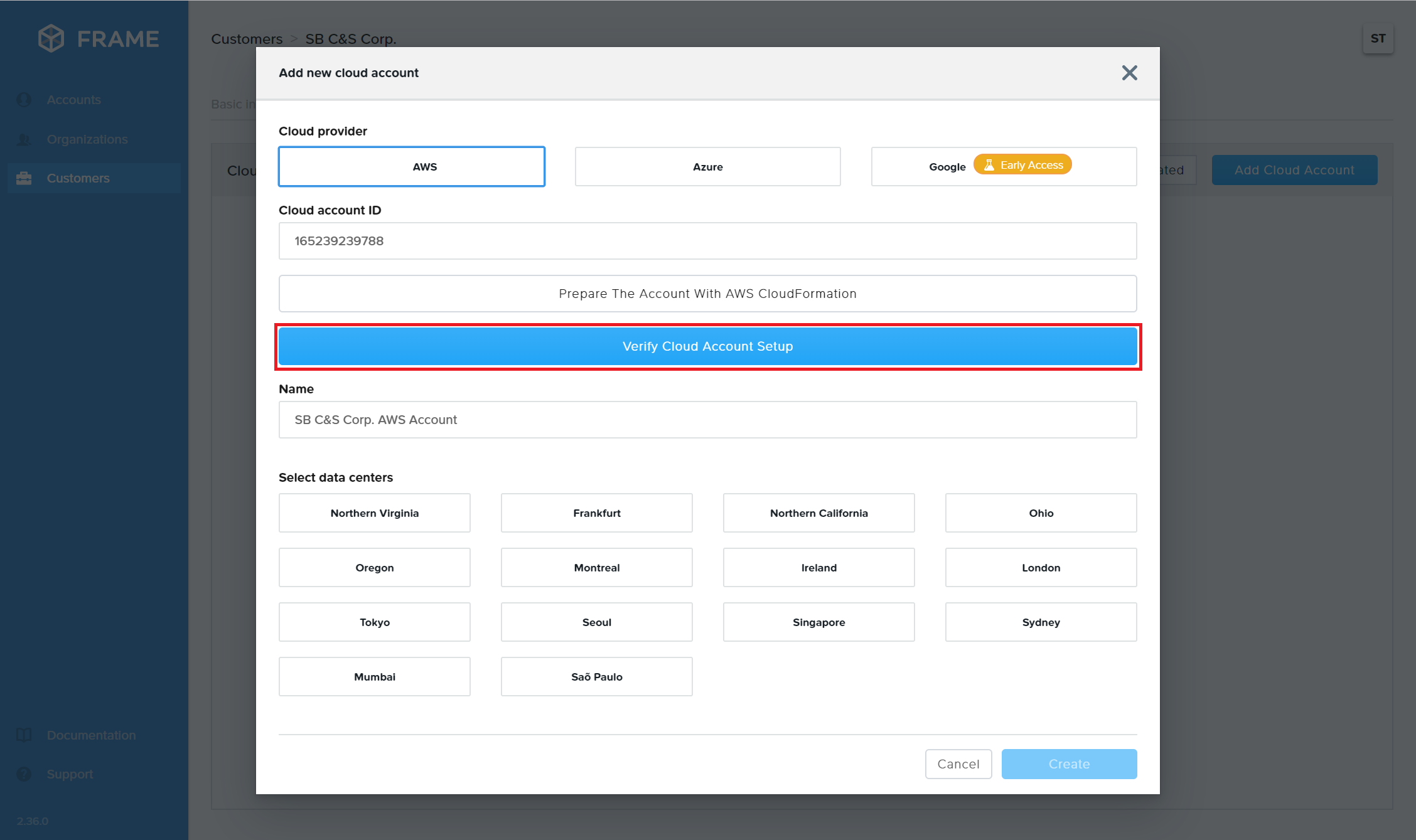Click the Early Access flask badge

1022,164
